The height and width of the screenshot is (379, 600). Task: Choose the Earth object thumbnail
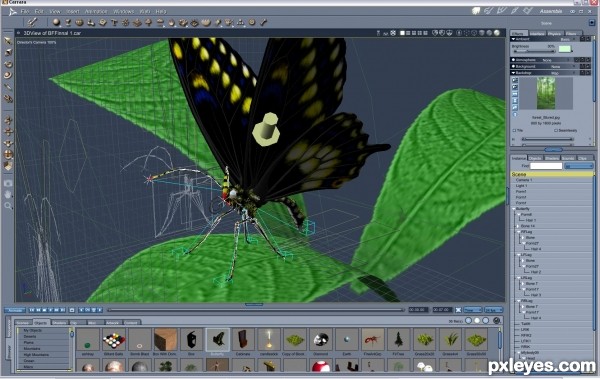[x=347, y=340]
